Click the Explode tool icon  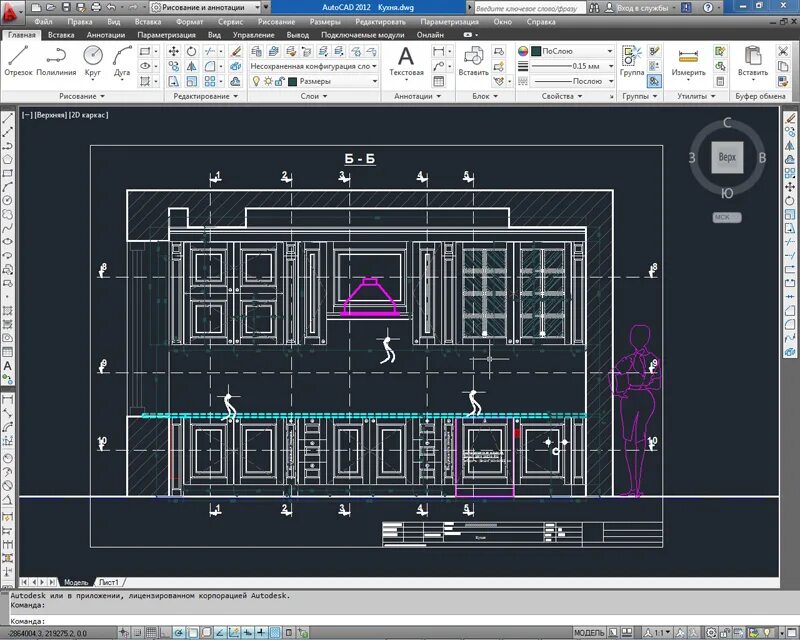(x=235, y=66)
